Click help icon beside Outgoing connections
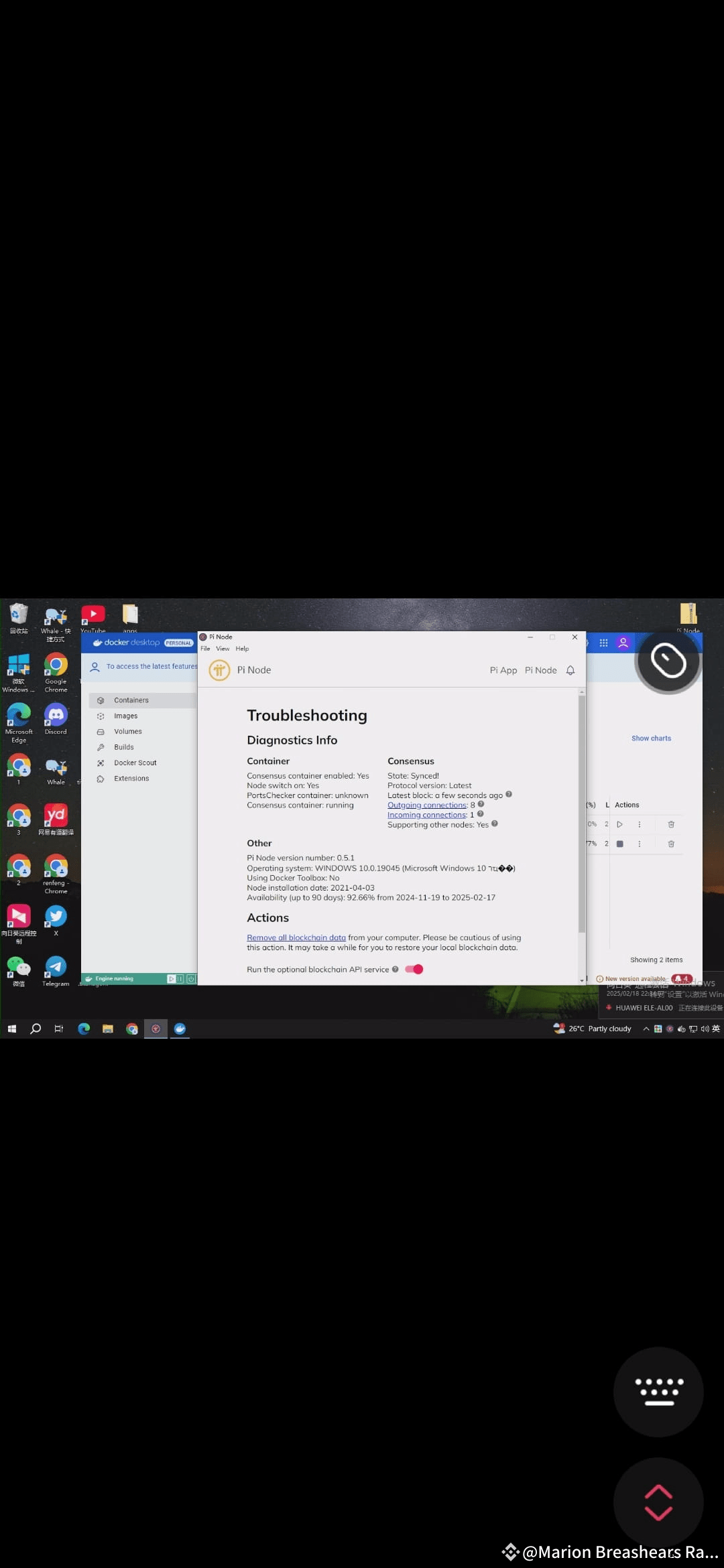 (481, 804)
